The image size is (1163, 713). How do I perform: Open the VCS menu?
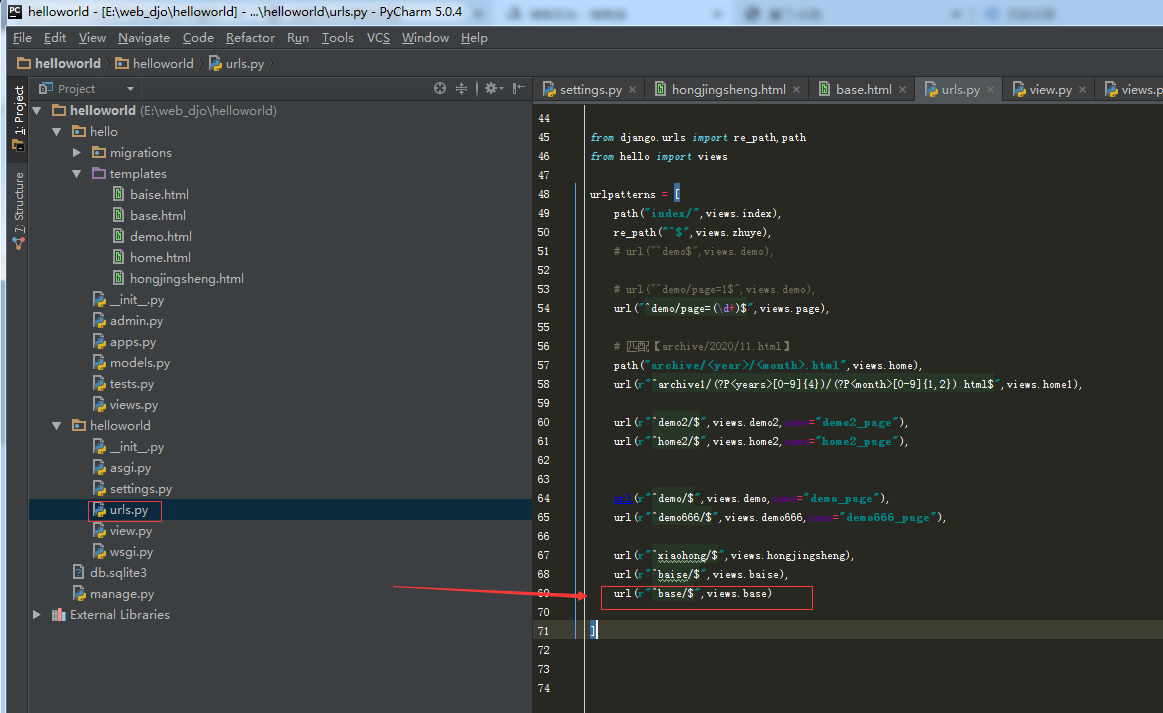[x=378, y=38]
